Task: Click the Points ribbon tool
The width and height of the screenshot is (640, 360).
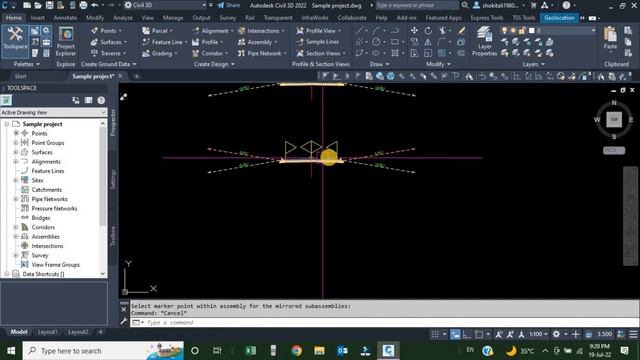Action: pos(106,31)
